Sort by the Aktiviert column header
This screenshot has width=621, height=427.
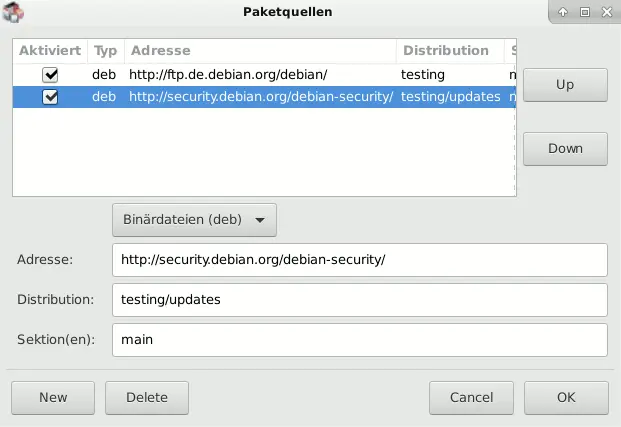49,50
